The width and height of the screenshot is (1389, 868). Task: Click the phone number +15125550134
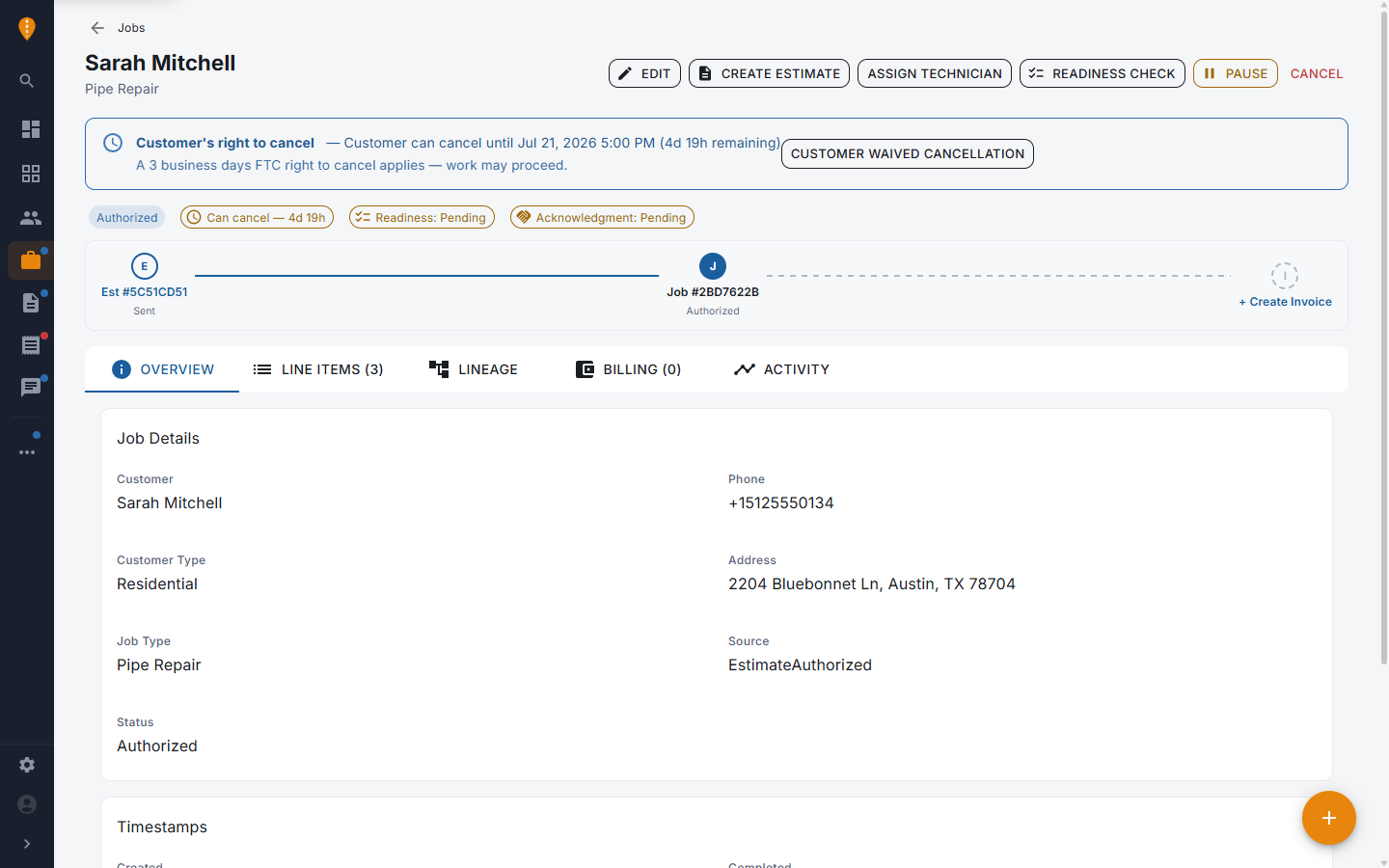click(781, 502)
